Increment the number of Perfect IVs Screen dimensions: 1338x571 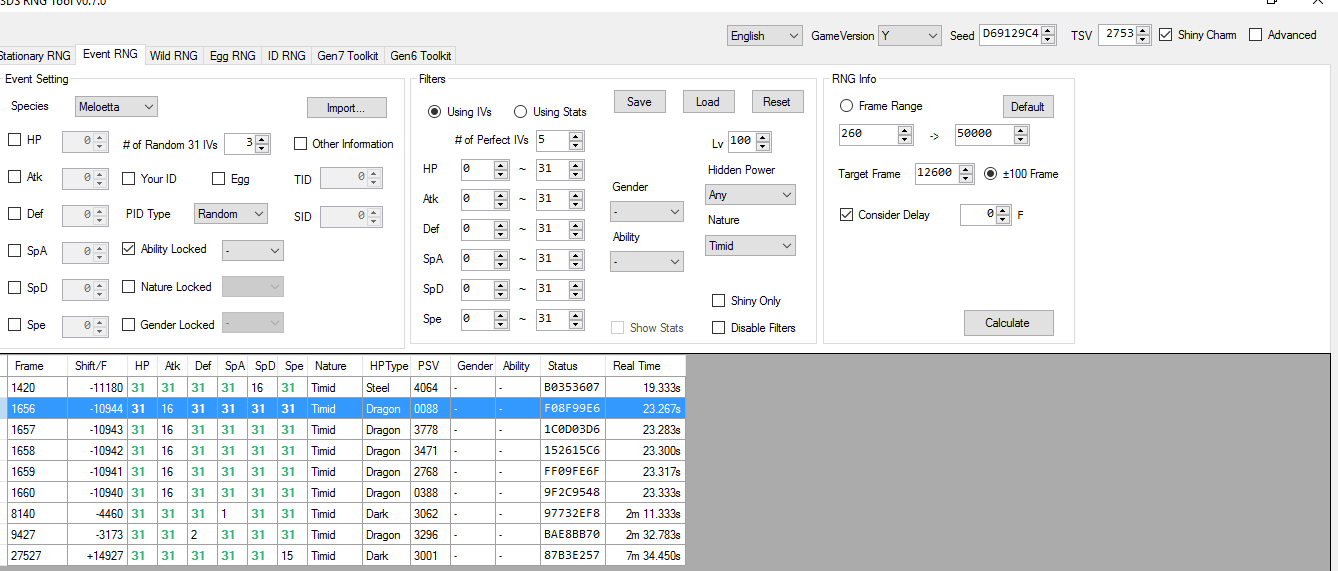pos(576,136)
